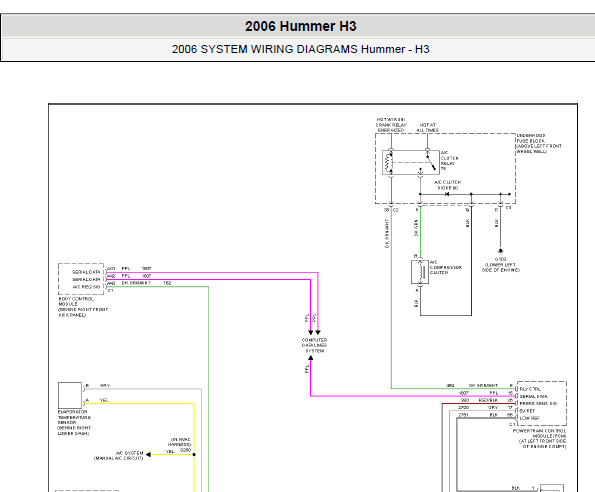Click the "POWERTRAIN CONTROL MODULE" label
Viewport: 595px width, 492px height.
click(x=540, y=434)
